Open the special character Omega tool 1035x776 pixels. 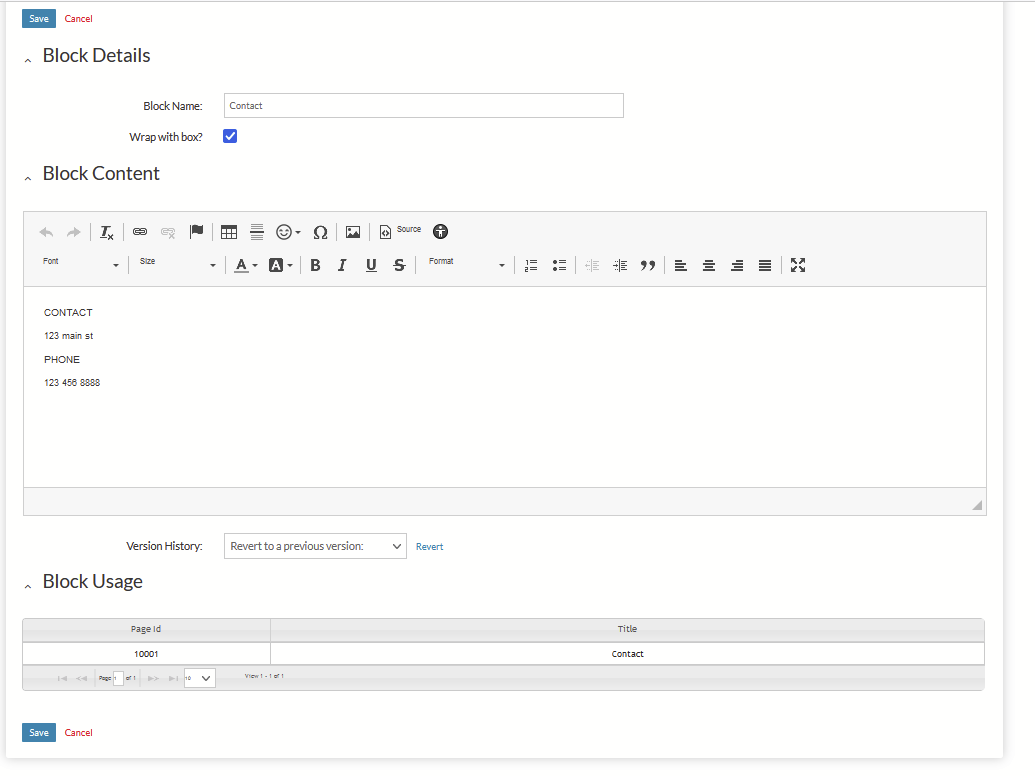[320, 232]
